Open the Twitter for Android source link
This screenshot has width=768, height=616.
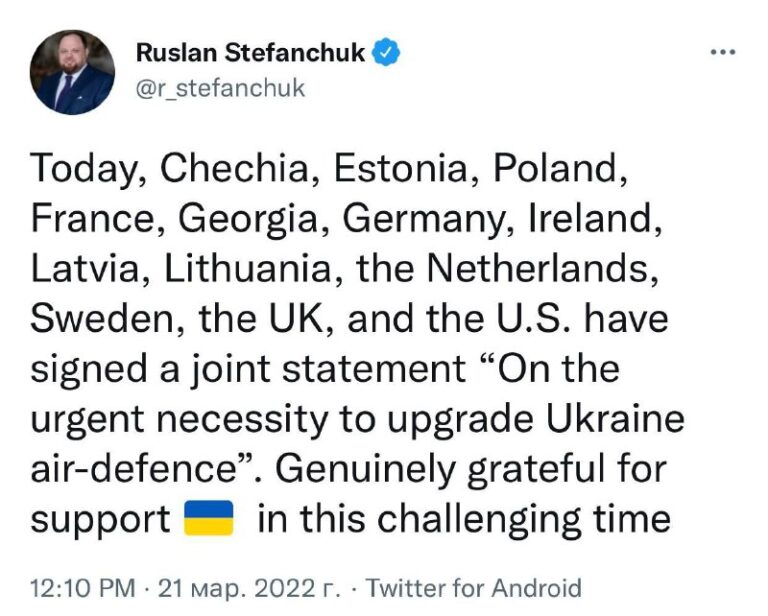(x=474, y=588)
